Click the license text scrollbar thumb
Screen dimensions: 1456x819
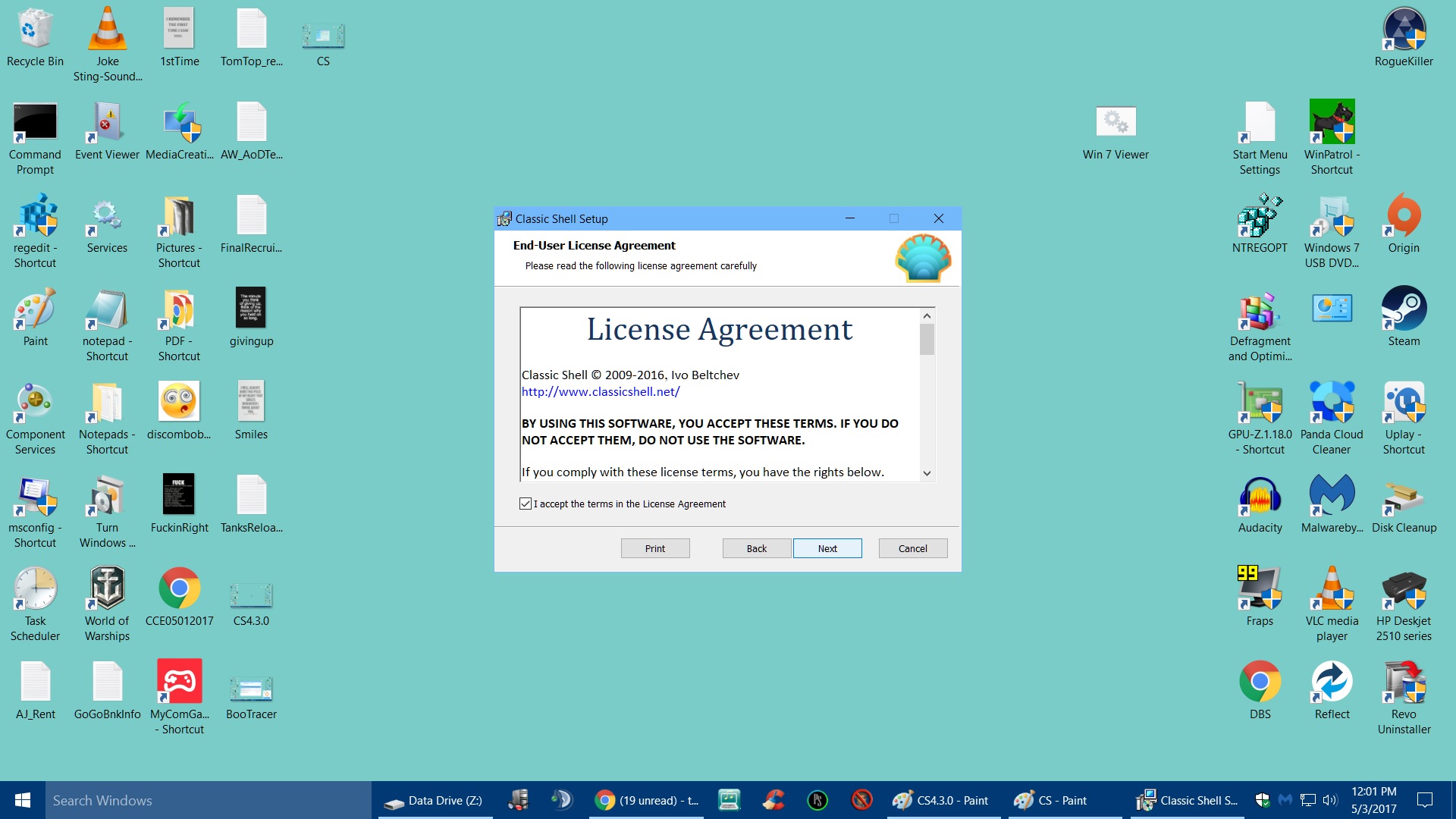pyautogui.click(x=927, y=340)
